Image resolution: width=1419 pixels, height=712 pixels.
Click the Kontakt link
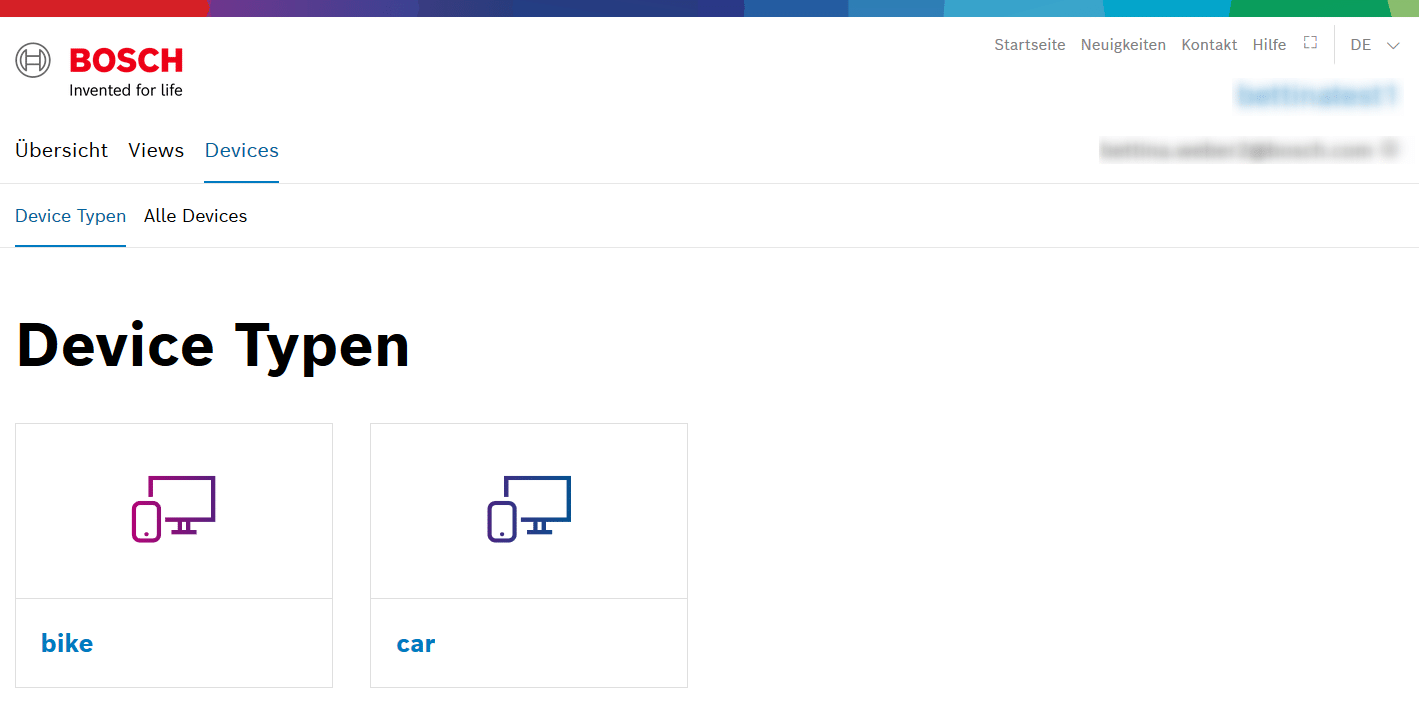tap(1209, 45)
